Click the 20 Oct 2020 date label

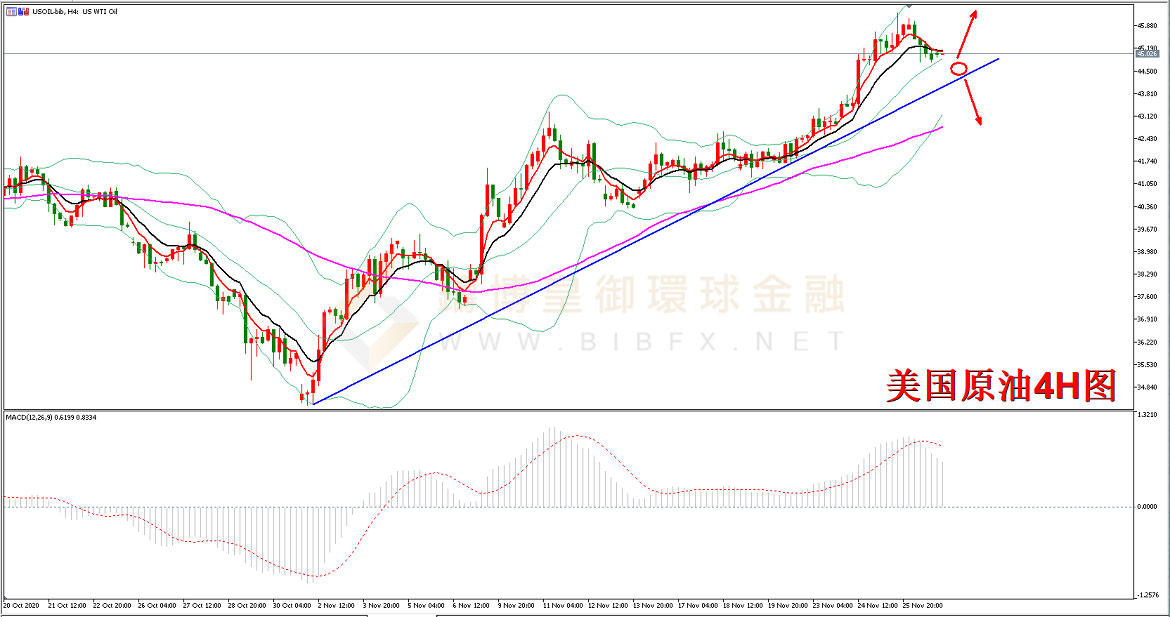click(x=22, y=605)
